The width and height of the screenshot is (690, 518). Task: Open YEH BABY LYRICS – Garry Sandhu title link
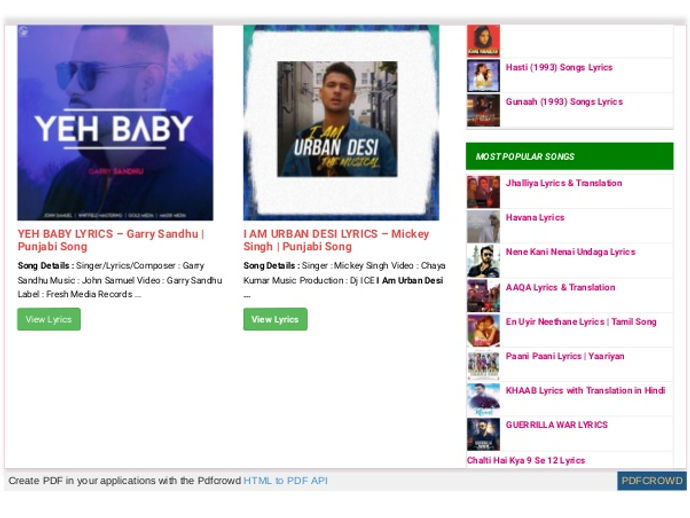(x=111, y=240)
